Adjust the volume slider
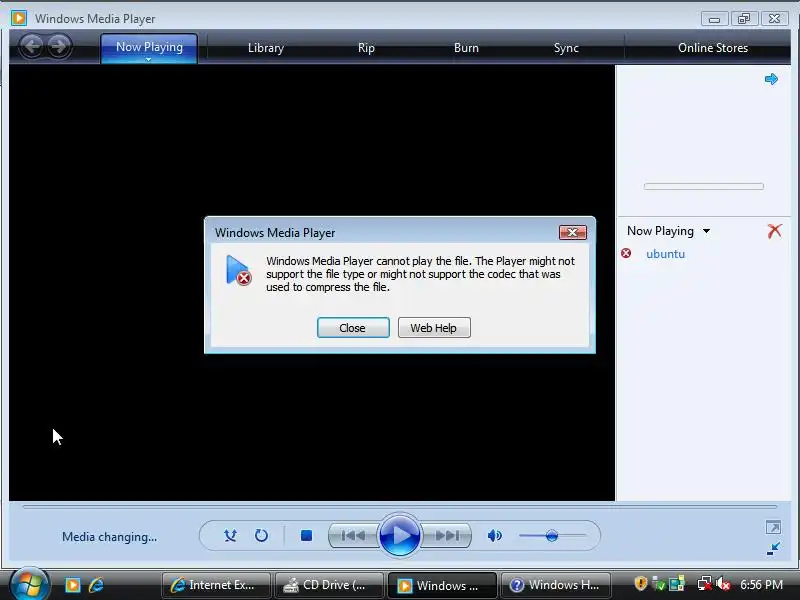The width and height of the screenshot is (800, 600). tap(552, 535)
